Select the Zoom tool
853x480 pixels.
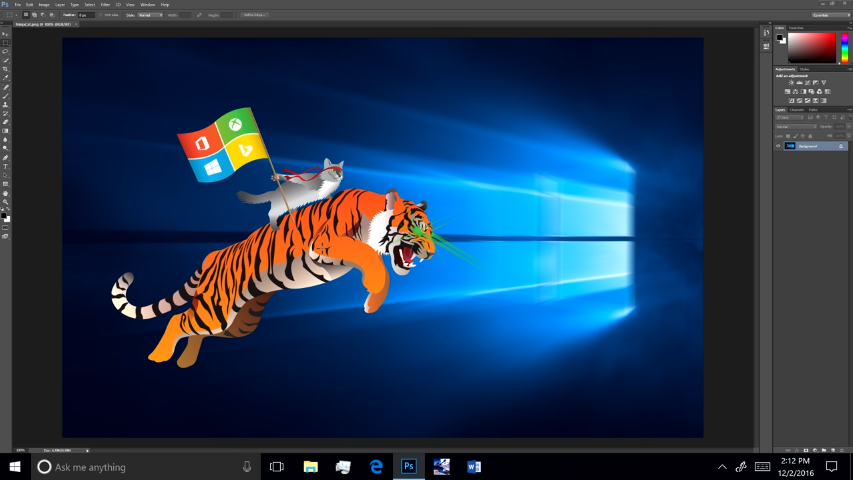click(x=5, y=202)
